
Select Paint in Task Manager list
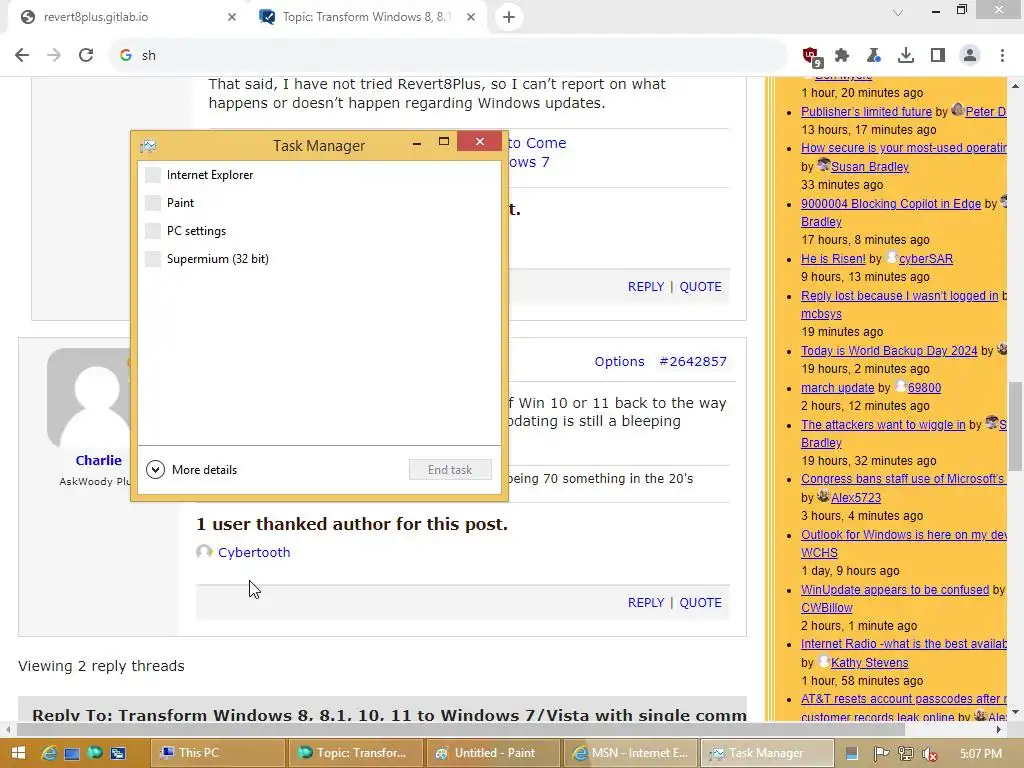319,203
